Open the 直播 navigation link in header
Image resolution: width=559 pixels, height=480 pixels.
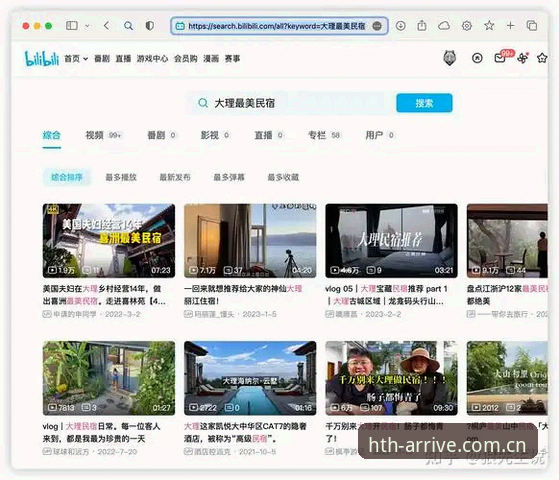tap(123, 58)
